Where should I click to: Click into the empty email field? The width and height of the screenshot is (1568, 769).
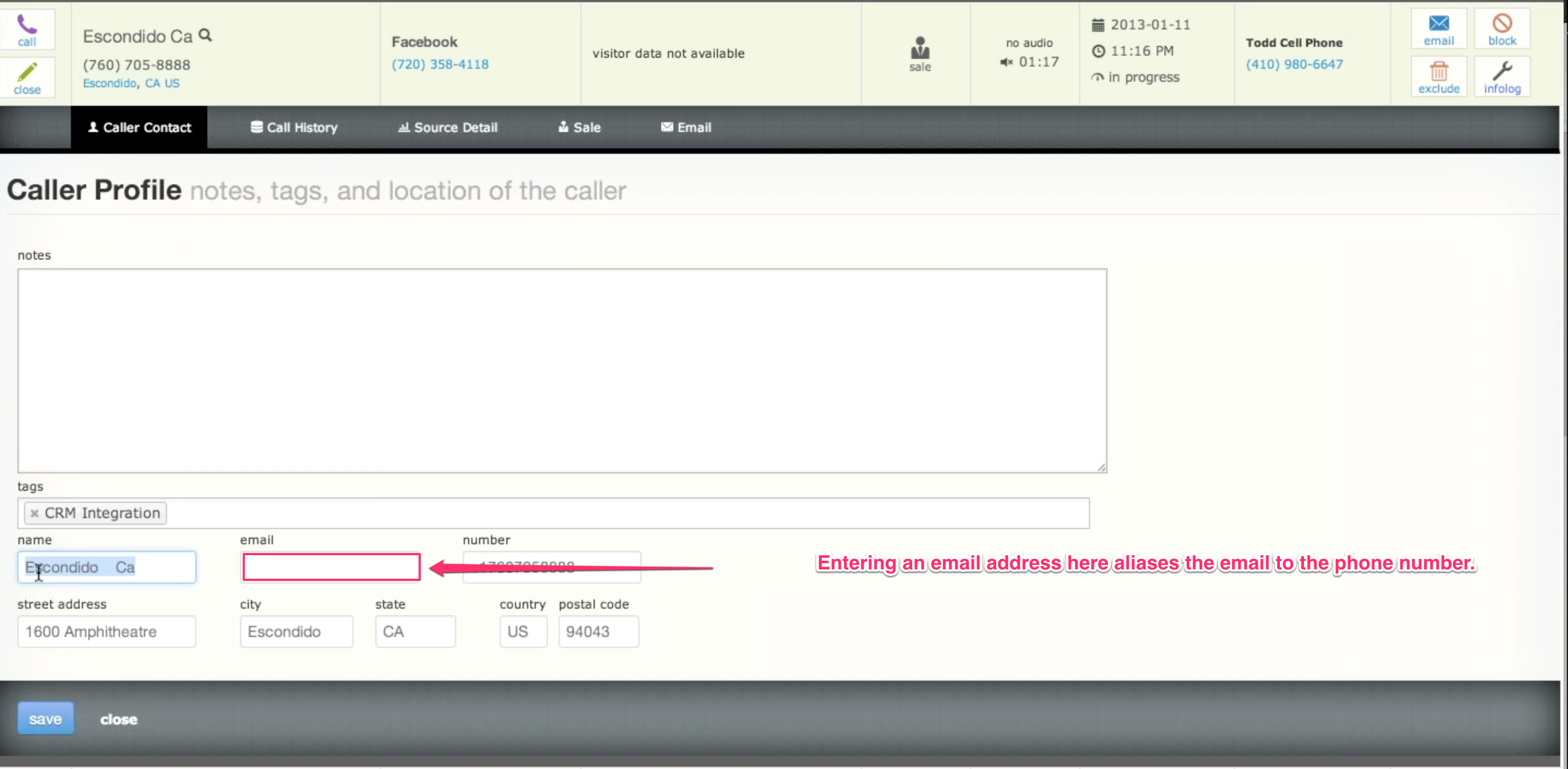[x=331, y=567]
